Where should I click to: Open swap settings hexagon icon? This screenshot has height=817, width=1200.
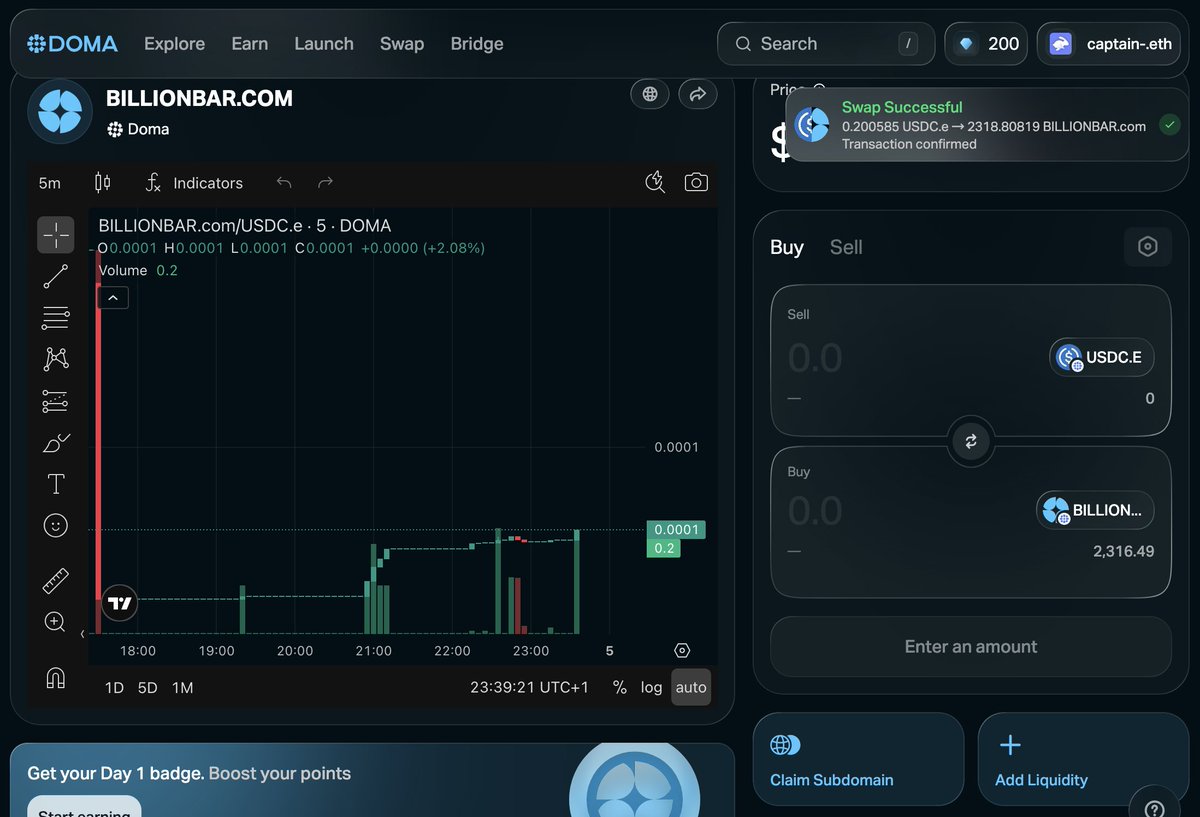[x=1148, y=246]
